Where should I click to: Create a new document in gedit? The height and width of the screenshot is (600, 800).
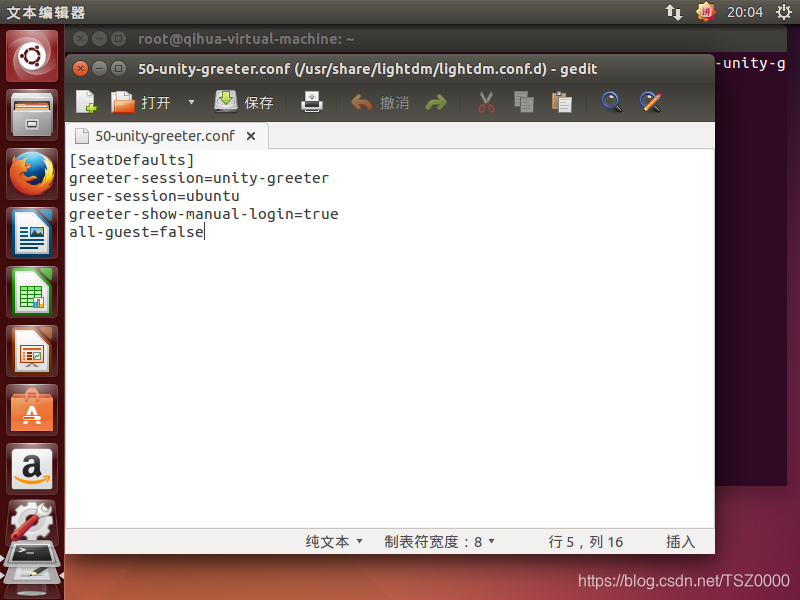[86, 102]
